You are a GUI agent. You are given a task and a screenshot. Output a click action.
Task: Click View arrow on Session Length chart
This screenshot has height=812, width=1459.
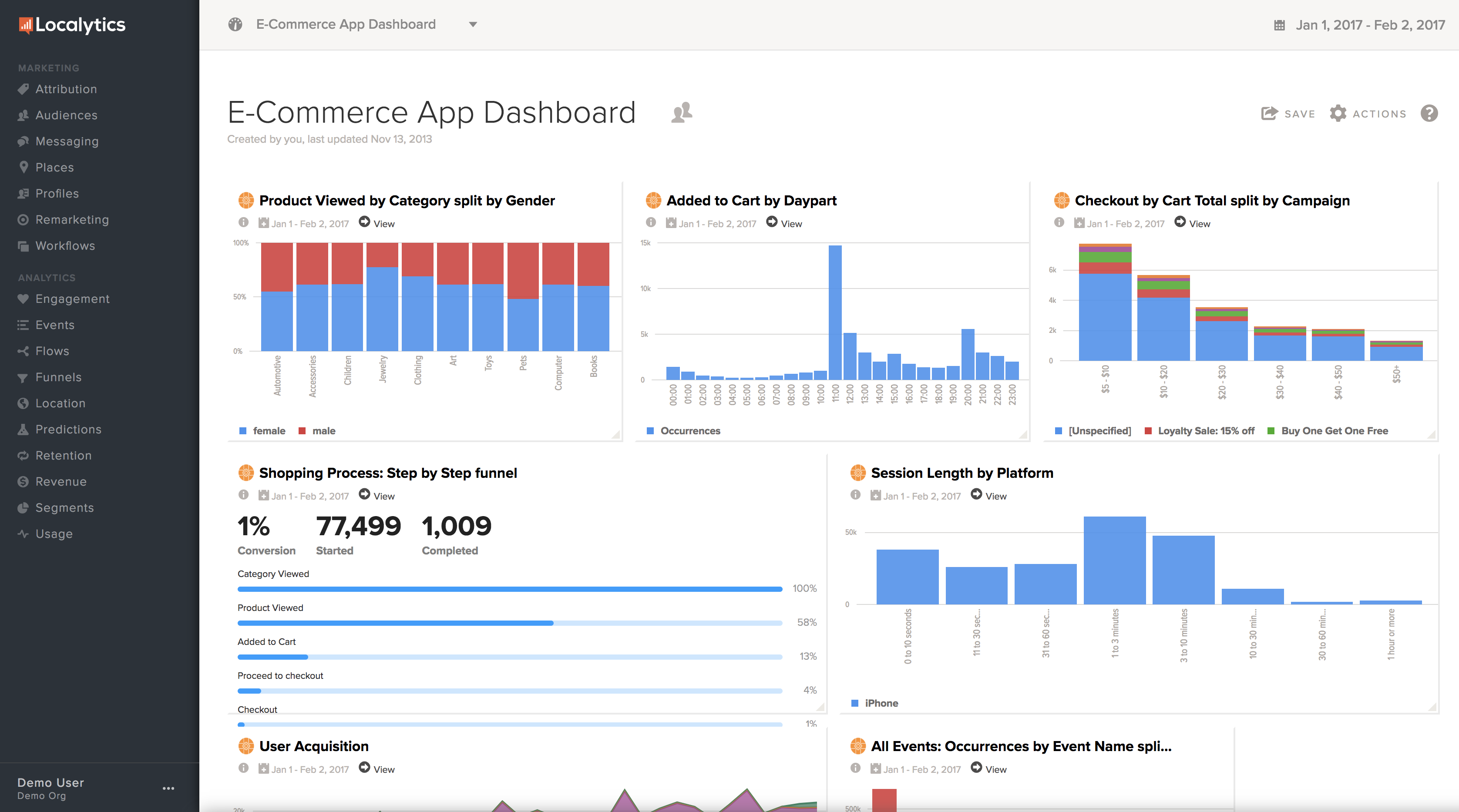976,494
